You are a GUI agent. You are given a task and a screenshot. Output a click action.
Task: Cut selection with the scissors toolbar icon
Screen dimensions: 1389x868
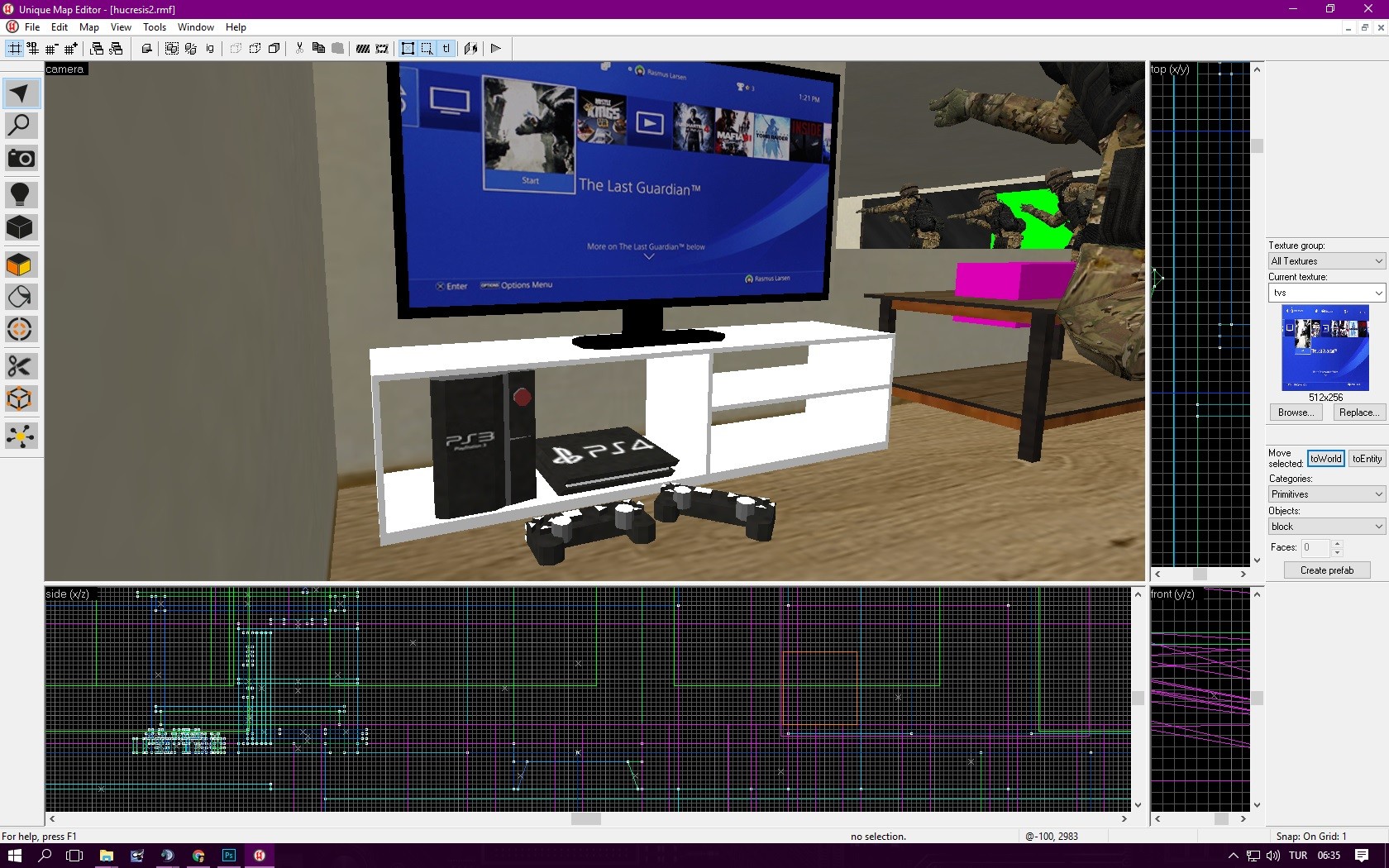(x=299, y=49)
